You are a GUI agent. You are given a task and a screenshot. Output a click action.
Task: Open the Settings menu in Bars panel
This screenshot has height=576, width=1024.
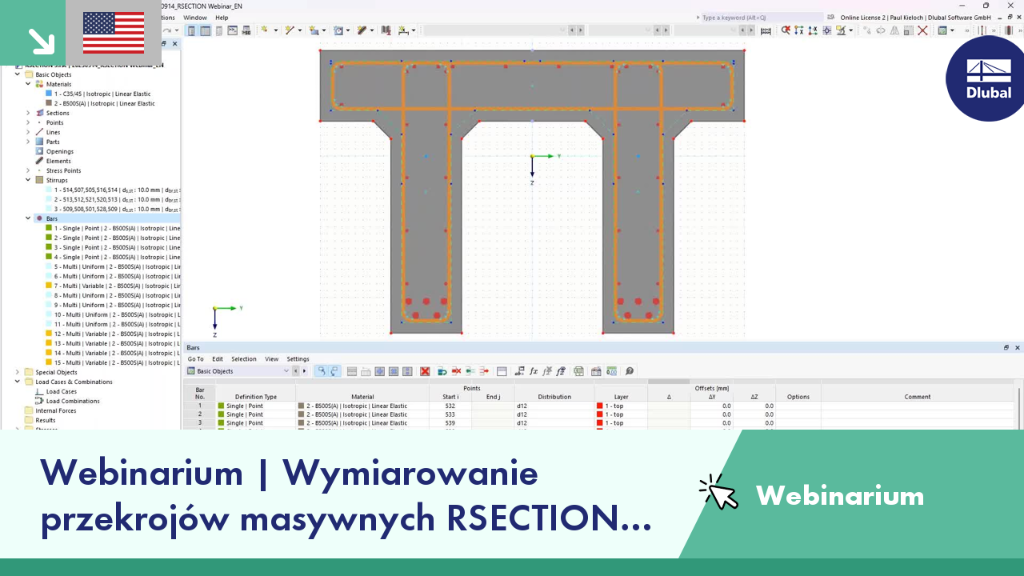pyautogui.click(x=298, y=359)
